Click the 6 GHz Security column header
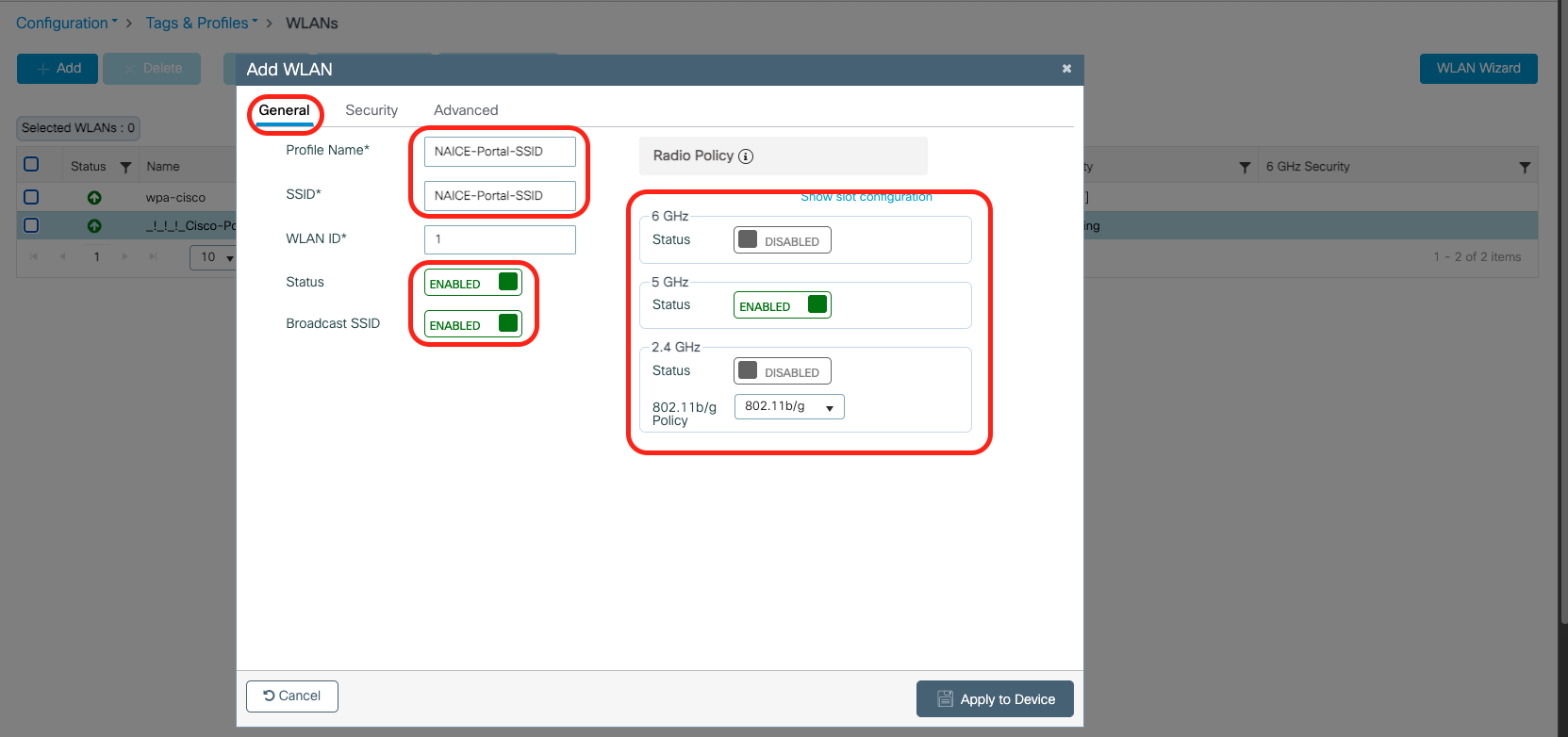Image resolution: width=1568 pixels, height=737 pixels. [1308, 167]
